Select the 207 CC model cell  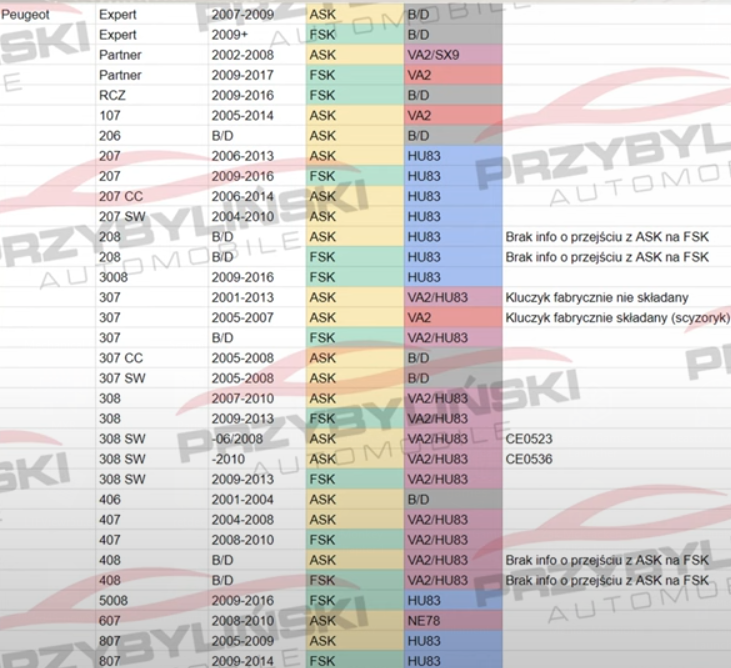point(152,196)
